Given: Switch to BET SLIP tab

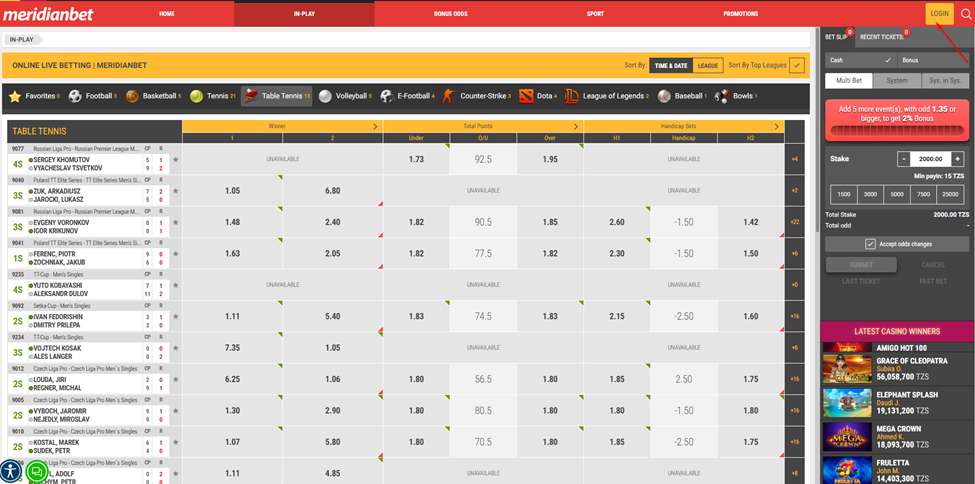Looking at the screenshot, I should [x=836, y=37].
